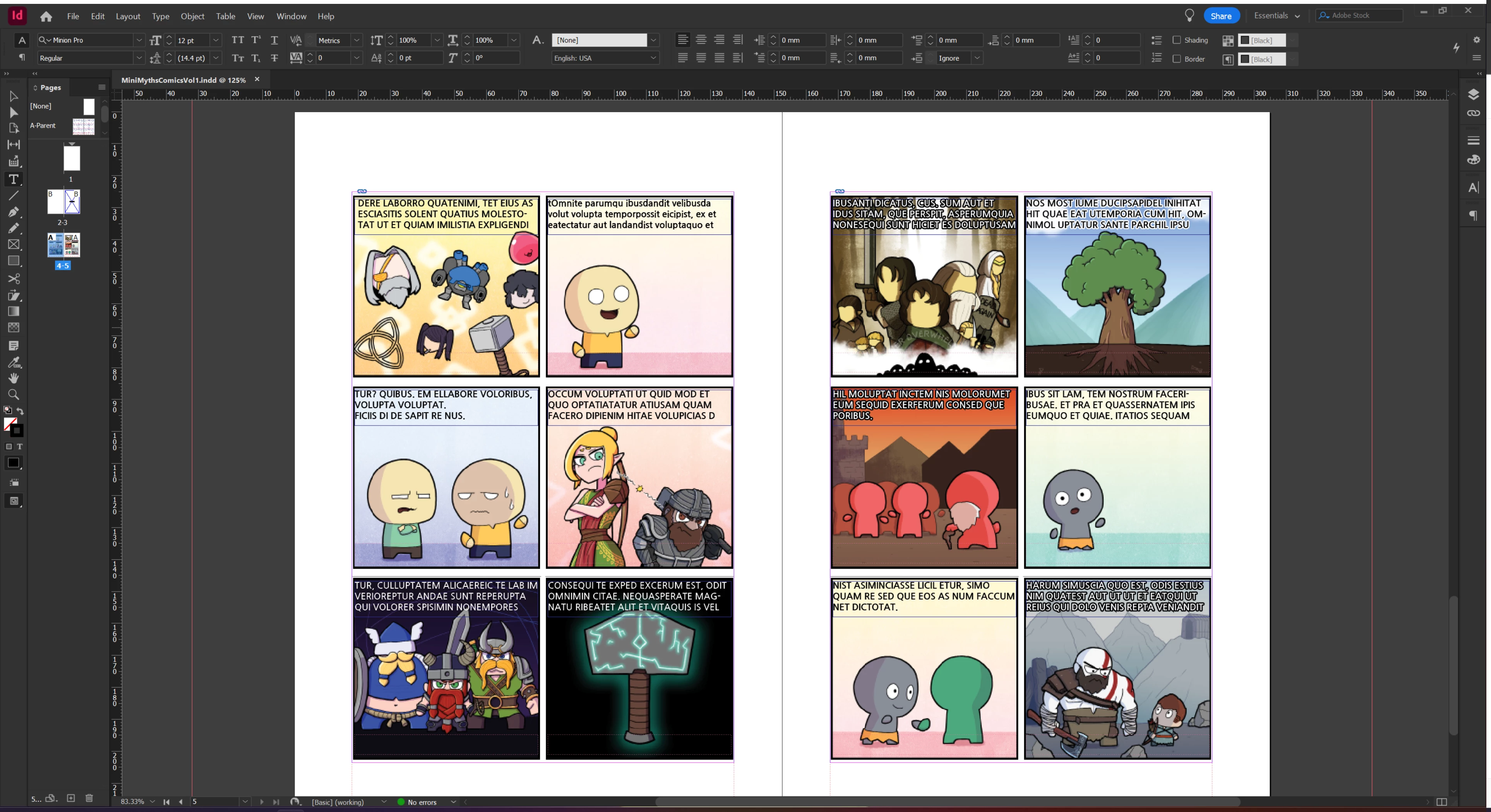
Task: Activate the Zoom tool
Action: pyautogui.click(x=13, y=395)
